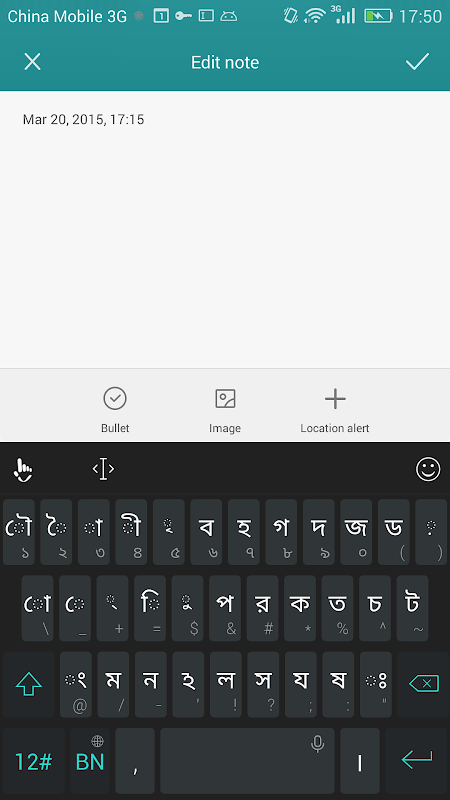Image resolution: width=450 pixels, height=800 pixels.
Task: Open the cursor movement control icon
Action: (103, 468)
